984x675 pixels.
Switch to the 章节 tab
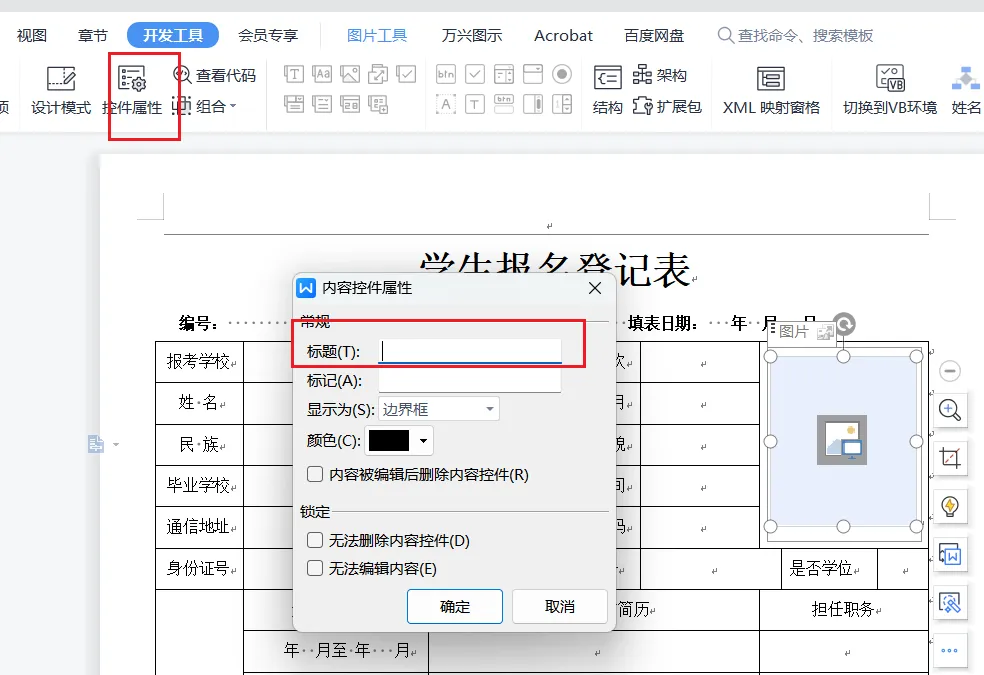tap(93, 35)
